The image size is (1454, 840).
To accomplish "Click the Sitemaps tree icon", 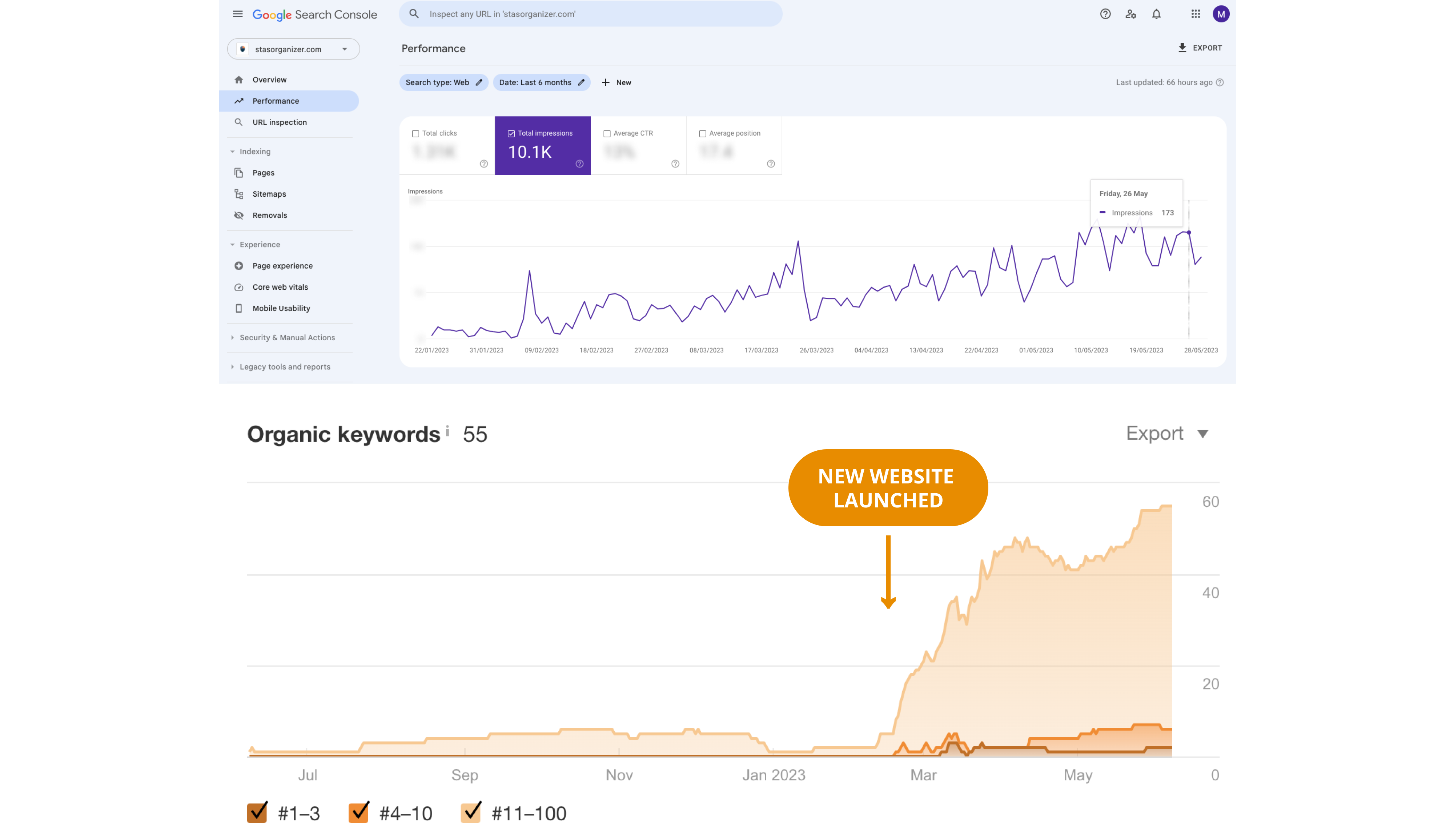I will (239, 194).
